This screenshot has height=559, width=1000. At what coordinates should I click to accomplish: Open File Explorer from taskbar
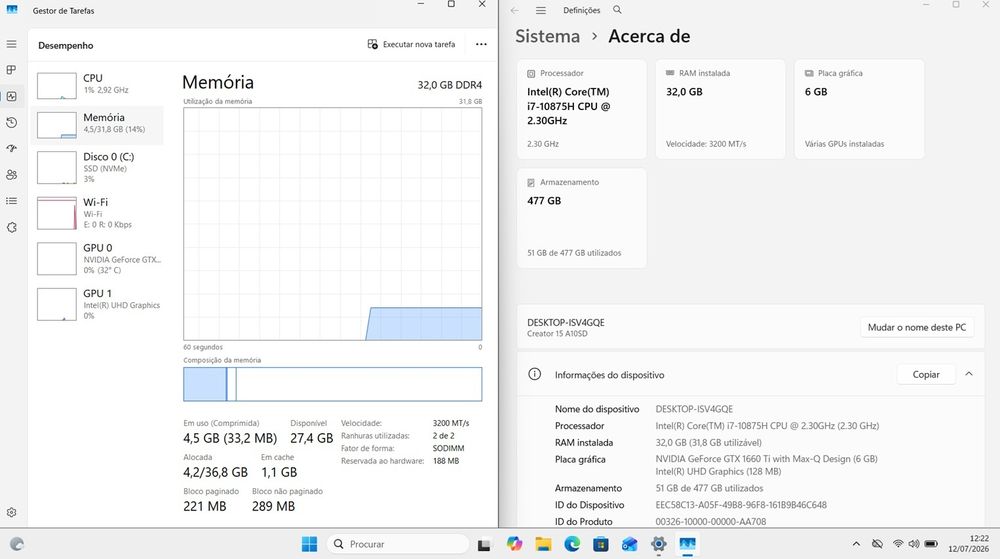coord(543,544)
